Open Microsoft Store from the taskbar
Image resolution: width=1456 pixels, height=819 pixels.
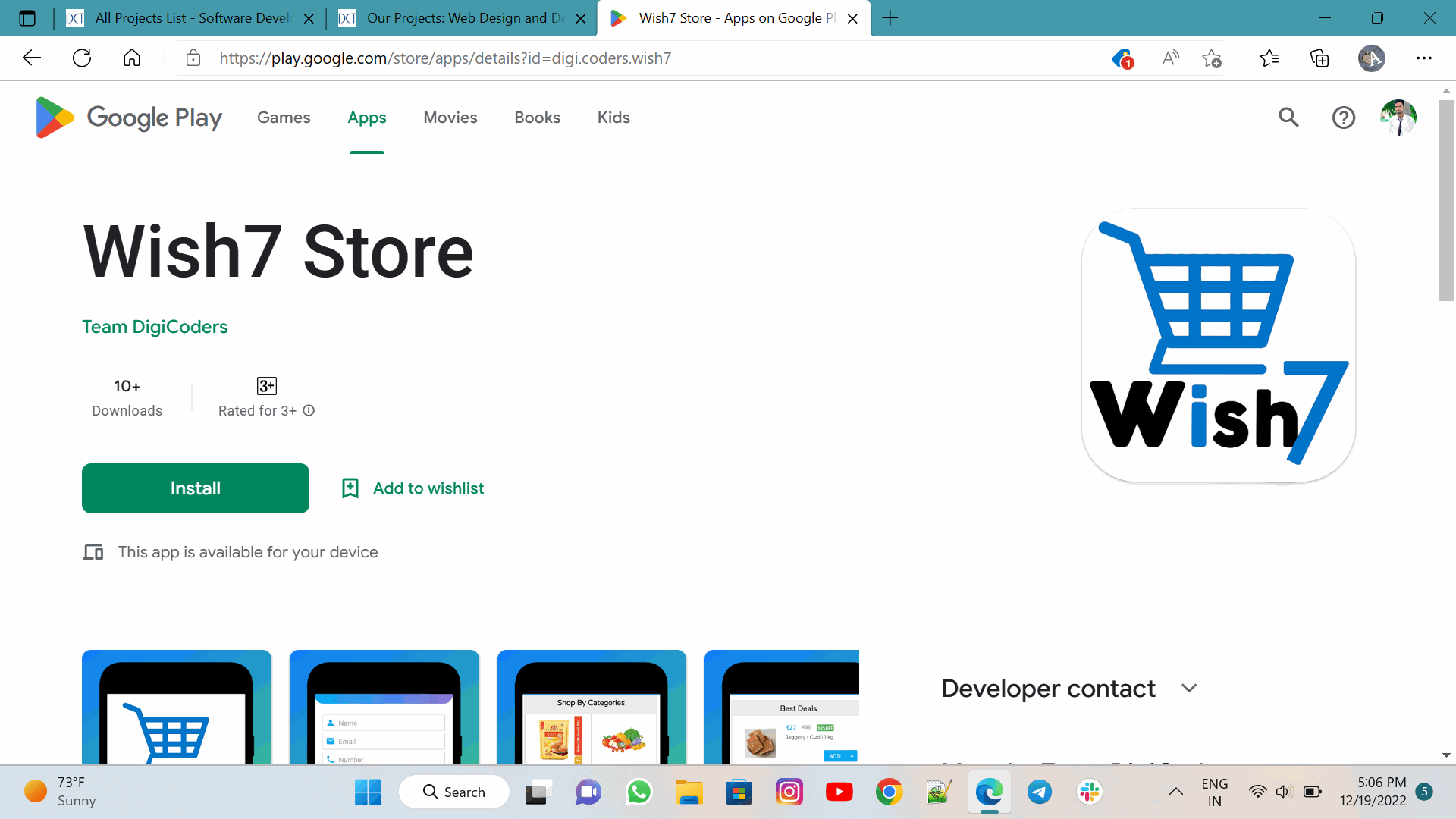(x=739, y=792)
